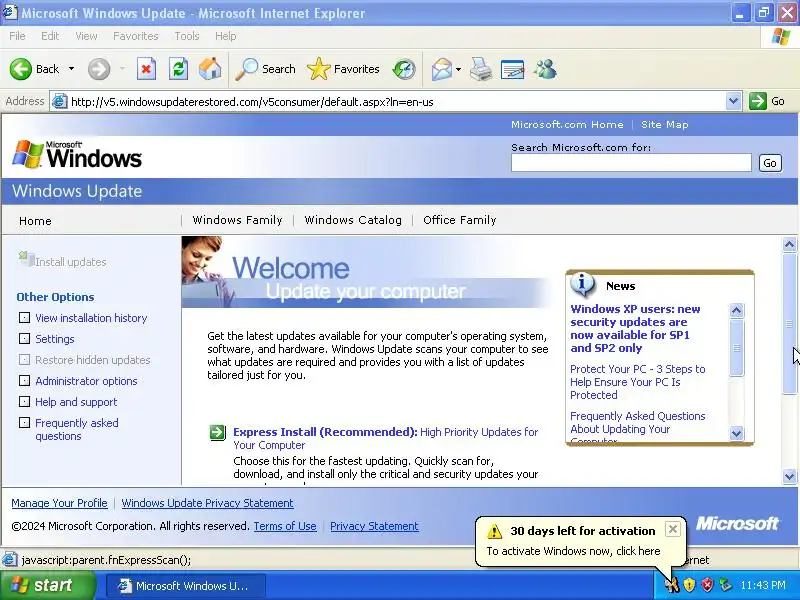800x600 pixels.
Task: Open the Search pane from the toolbar
Action: click(265, 69)
